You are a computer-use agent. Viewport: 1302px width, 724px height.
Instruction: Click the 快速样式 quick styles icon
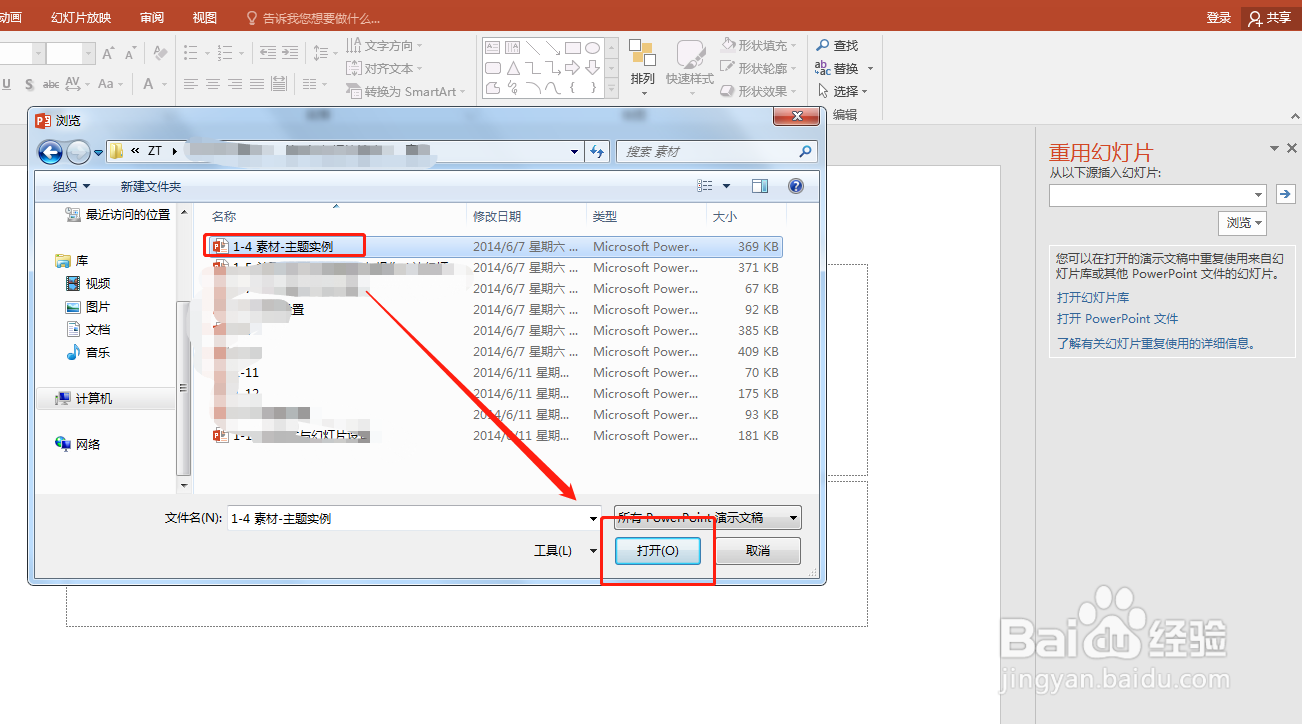pos(690,54)
